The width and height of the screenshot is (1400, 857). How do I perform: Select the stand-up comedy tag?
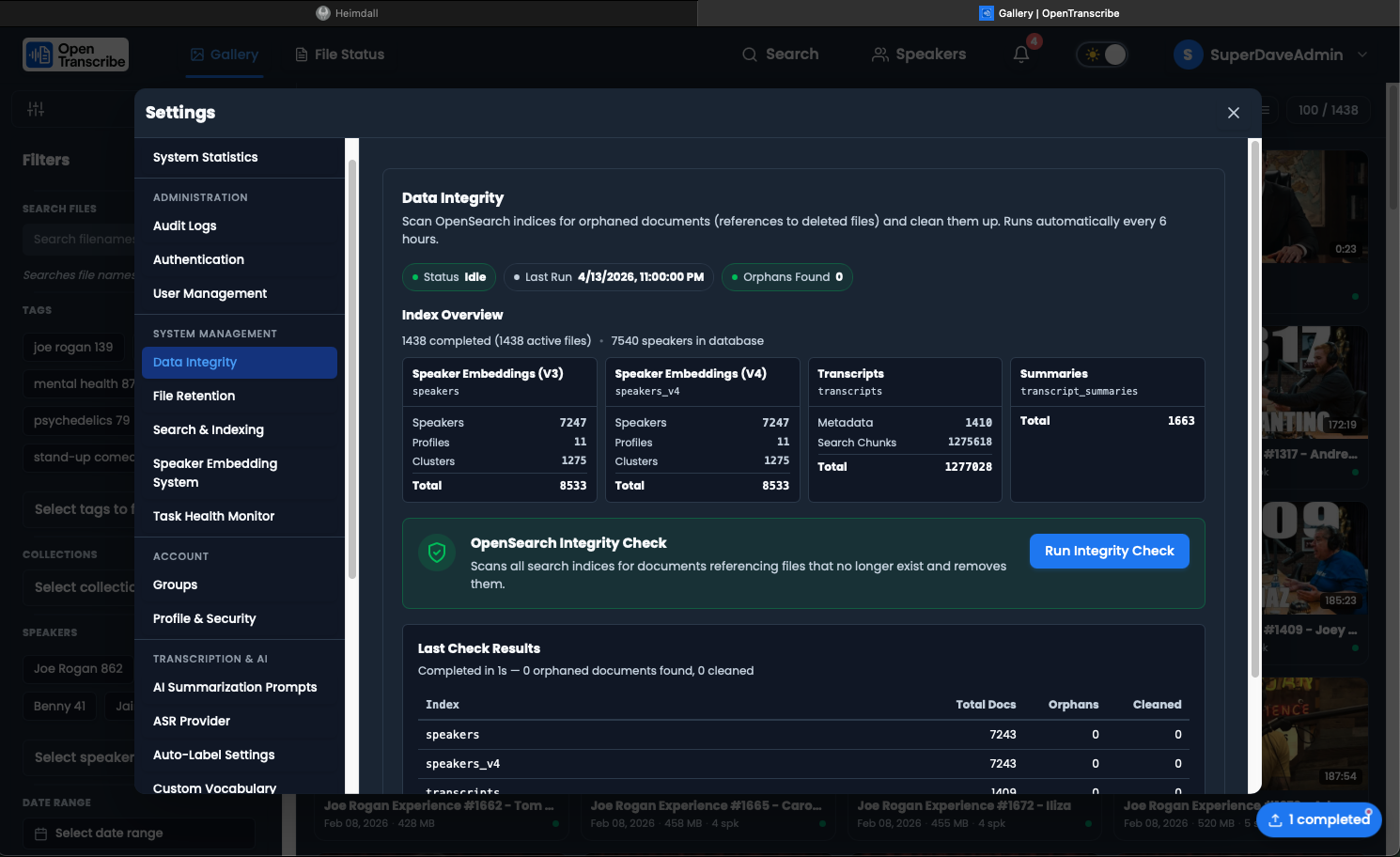[79, 458]
